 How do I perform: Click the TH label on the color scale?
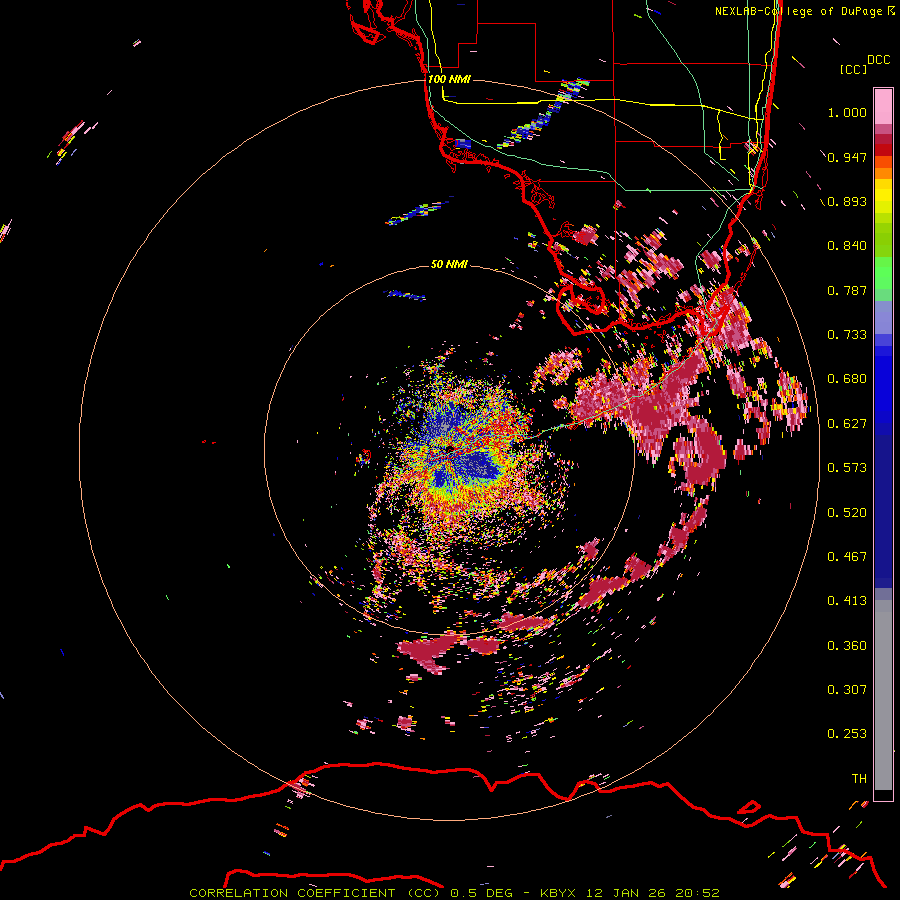tap(859, 779)
